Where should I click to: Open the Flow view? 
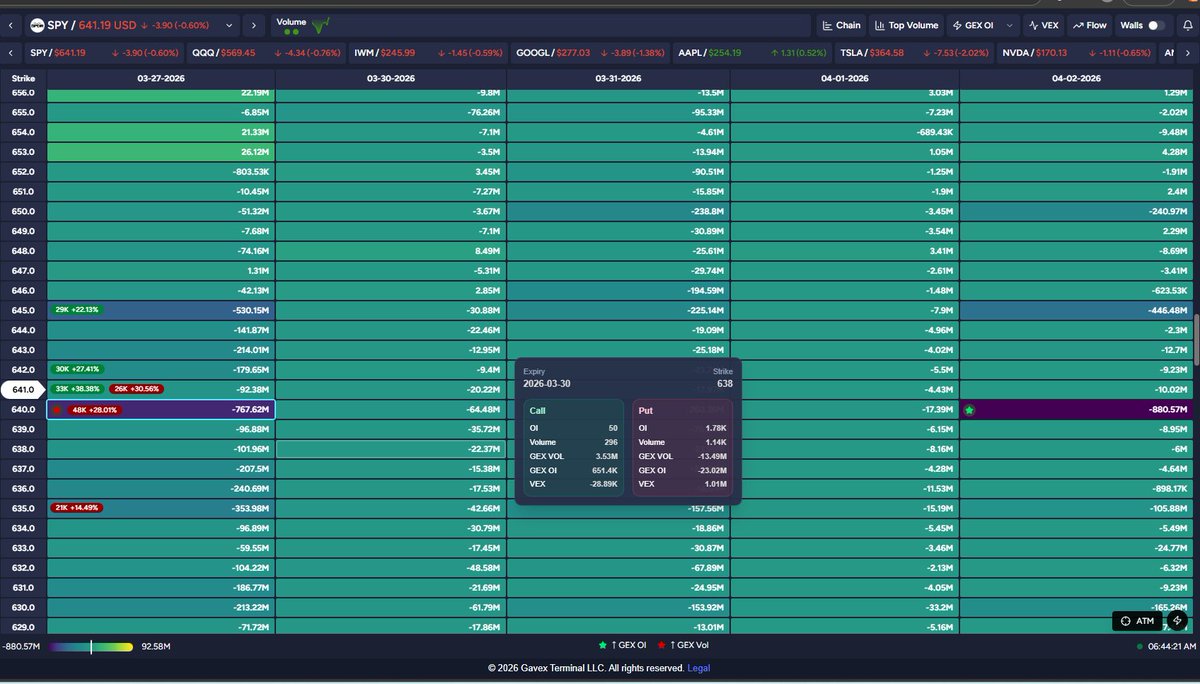pos(1089,25)
